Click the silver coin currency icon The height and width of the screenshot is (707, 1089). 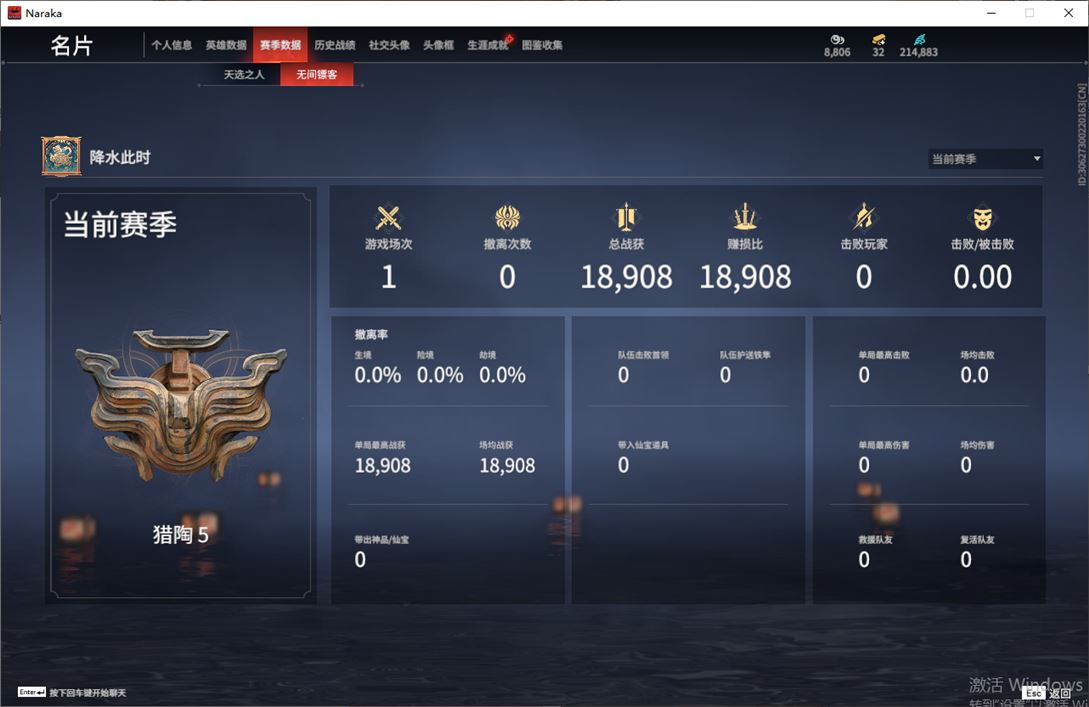click(x=837, y=40)
